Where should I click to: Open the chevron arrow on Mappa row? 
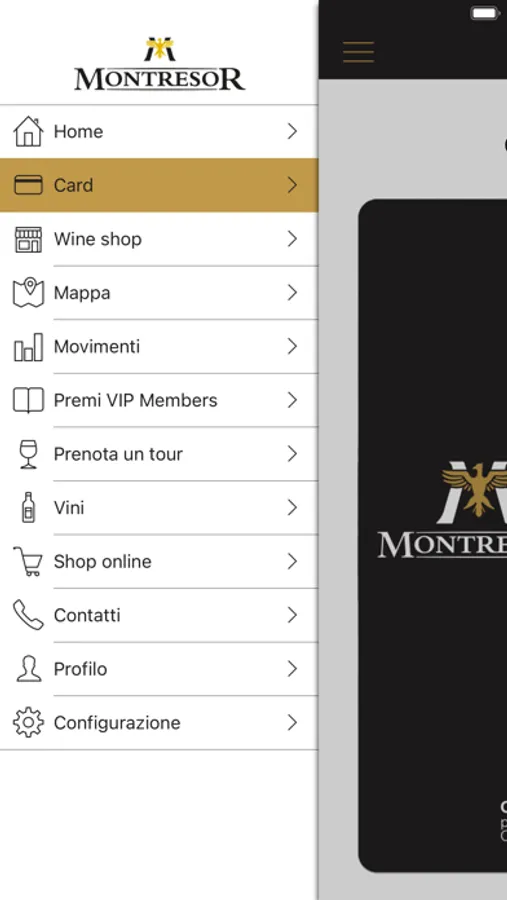292,293
